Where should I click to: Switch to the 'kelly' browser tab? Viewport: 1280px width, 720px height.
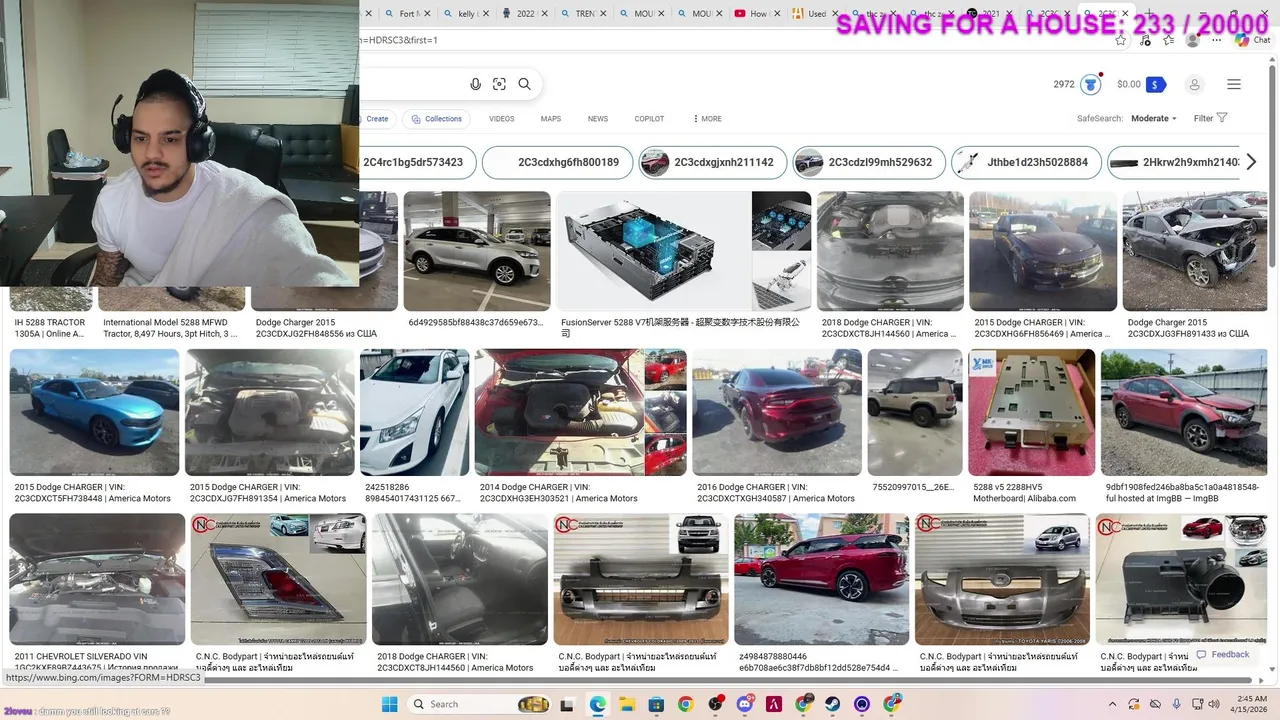tap(465, 14)
